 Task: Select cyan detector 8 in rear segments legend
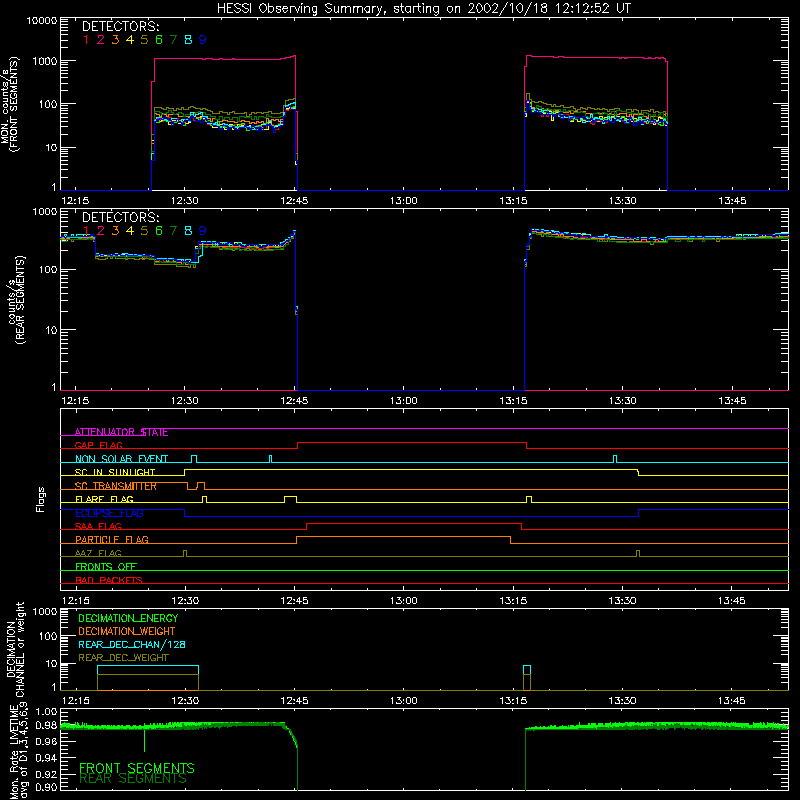coord(188,231)
